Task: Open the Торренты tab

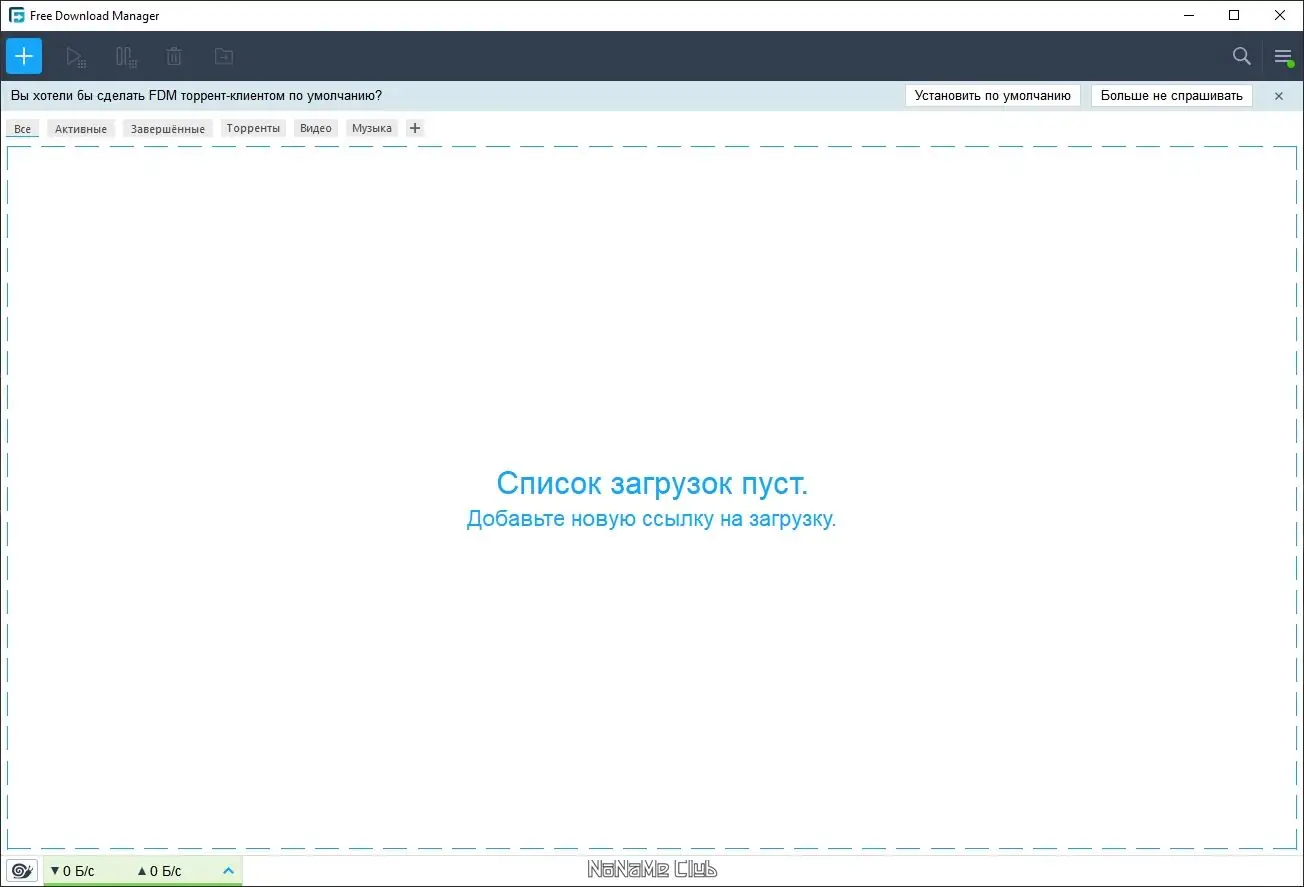Action: tap(253, 128)
